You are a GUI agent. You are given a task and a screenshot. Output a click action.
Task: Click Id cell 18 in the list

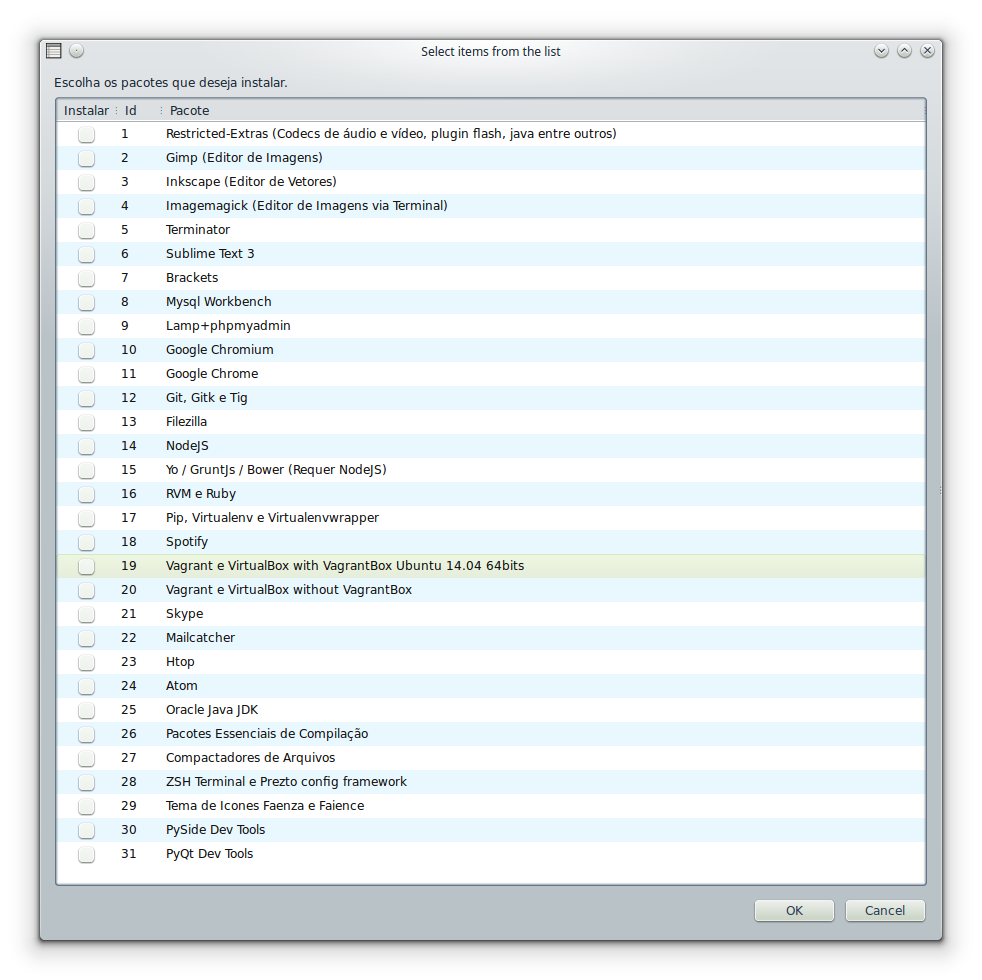click(128, 542)
